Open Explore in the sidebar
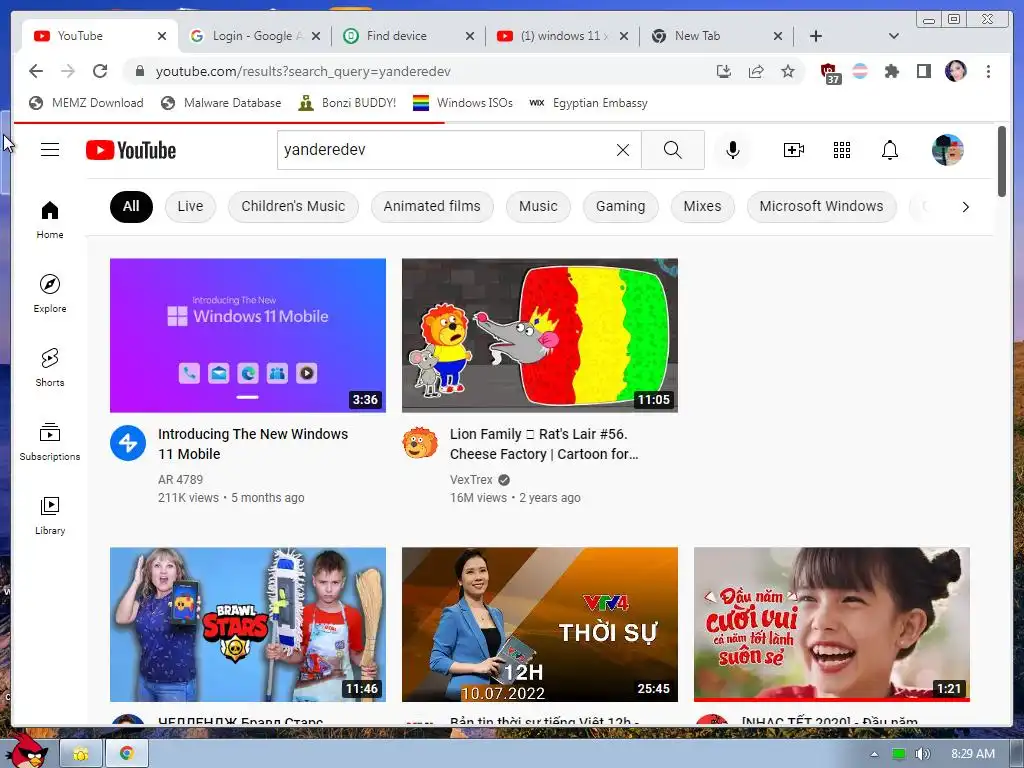The height and width of the screenshot is (768, 1024). [x=50, y=294]
